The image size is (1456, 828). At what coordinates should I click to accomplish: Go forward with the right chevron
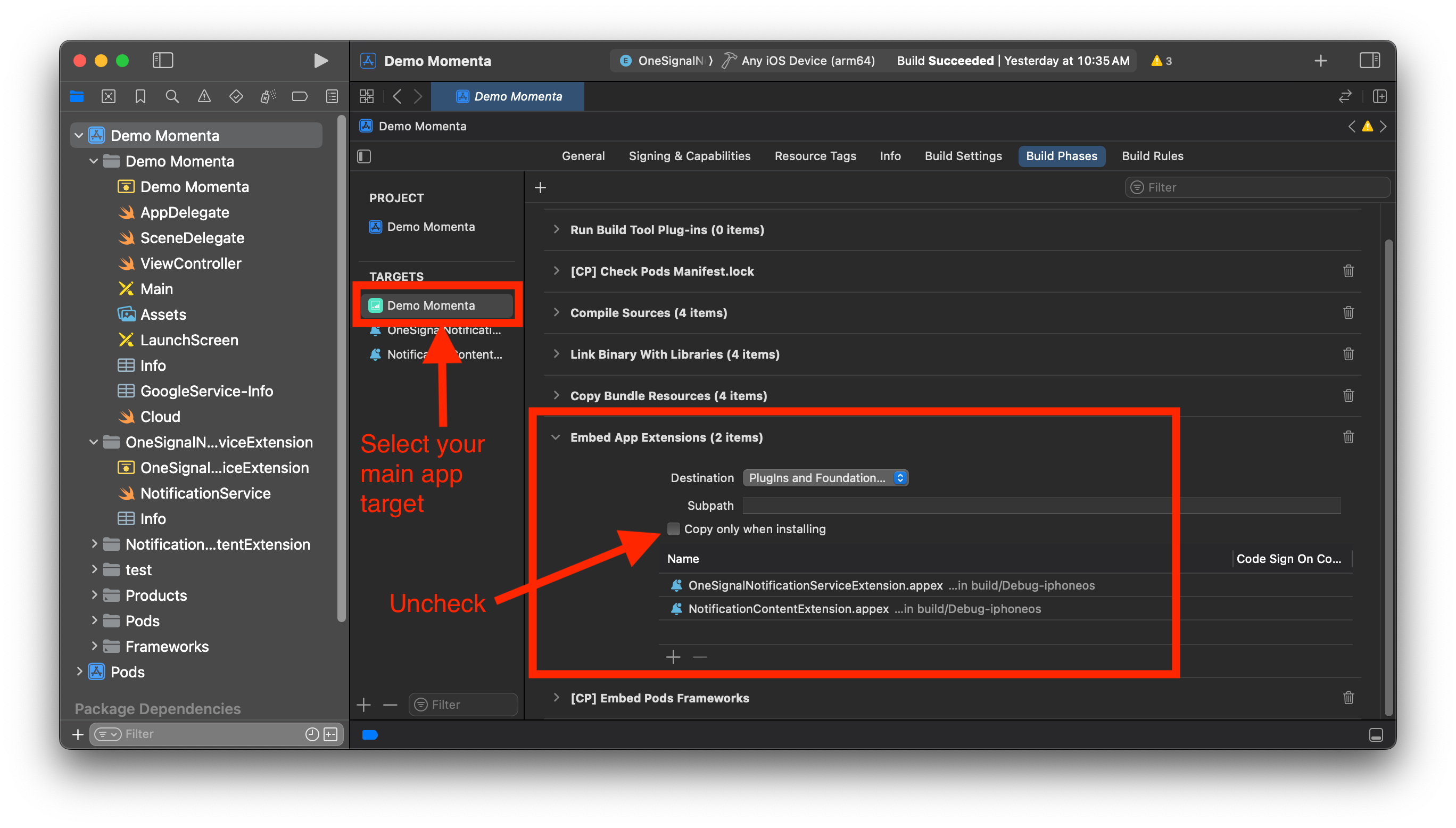point(418,97)
